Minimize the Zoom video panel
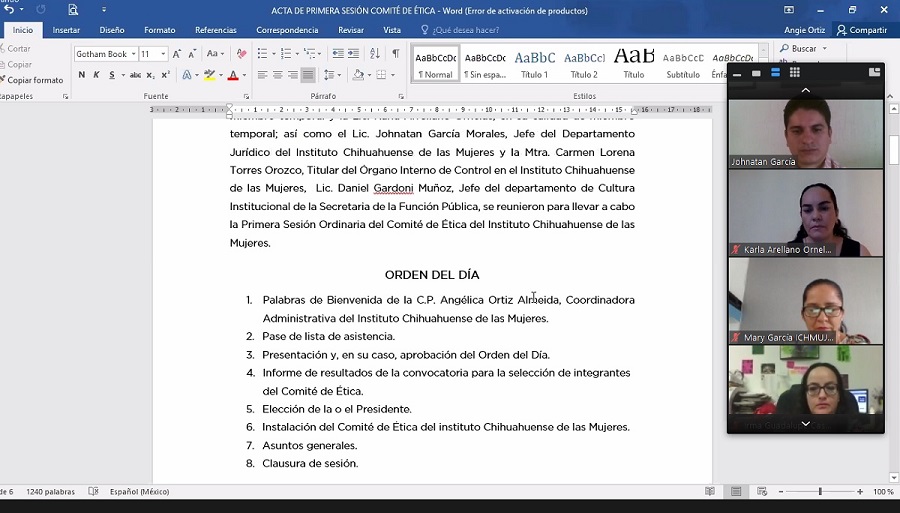This screenshot has width=900, height=513. click(x=737, y=73)
